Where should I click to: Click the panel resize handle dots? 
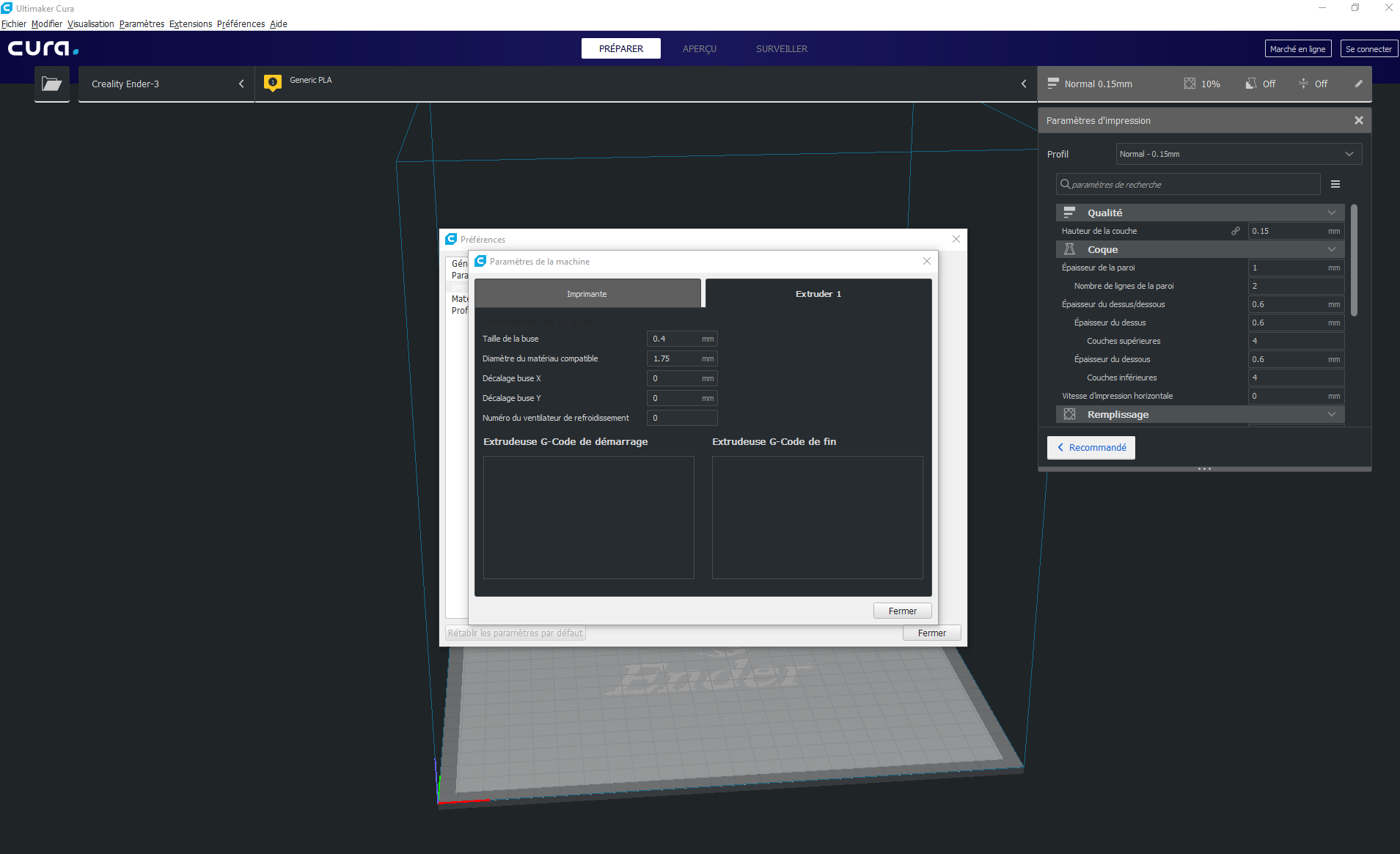[x=1204, y=468]
